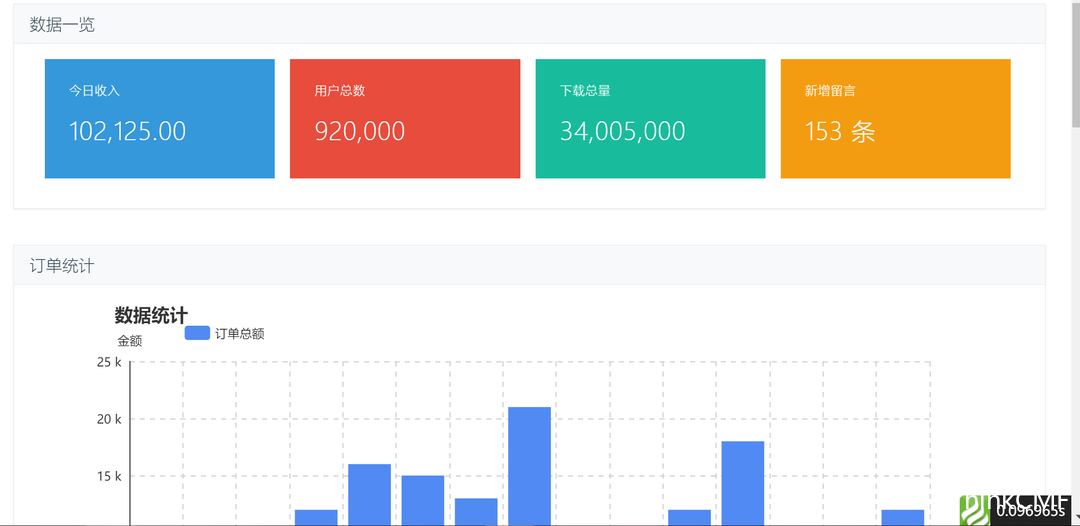
Task: Click the tallest bar reaching 21k
Action: pos(530,466)
